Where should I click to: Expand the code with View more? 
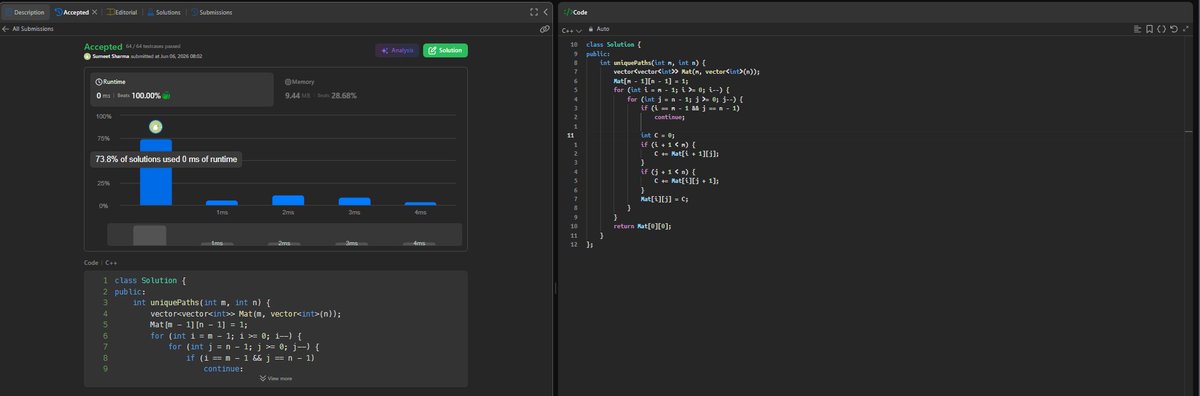click(x=276, y=378)
